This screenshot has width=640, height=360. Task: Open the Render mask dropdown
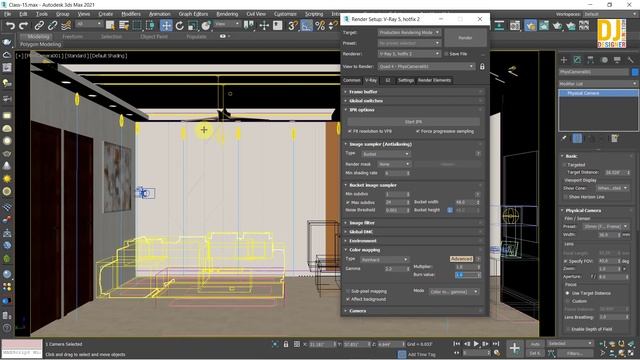[x=393, y=164]
